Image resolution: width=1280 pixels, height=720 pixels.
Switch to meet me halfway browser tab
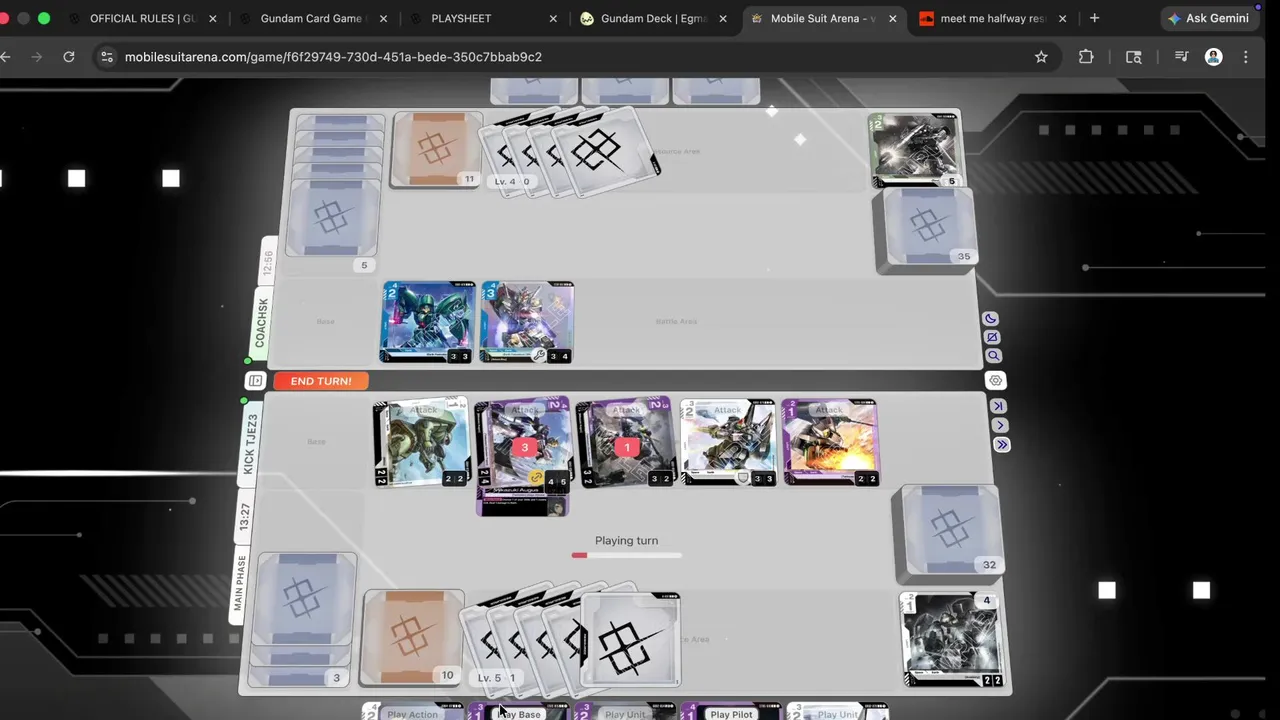(x=993, y=18)
